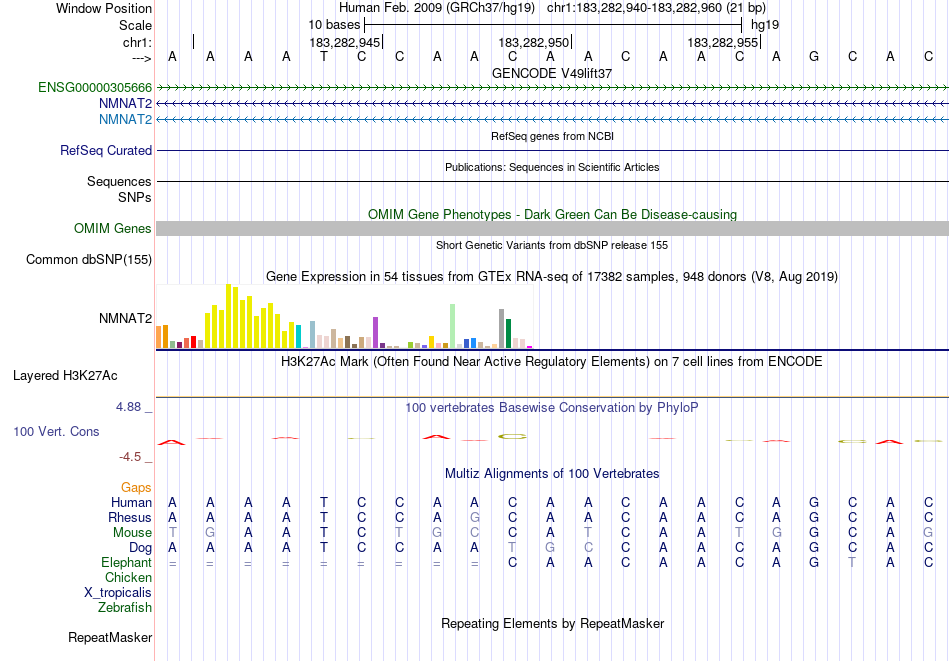Click the 100 Vert. Cons track label
This screenshot has height=661, width=950.
click(56, 431)
